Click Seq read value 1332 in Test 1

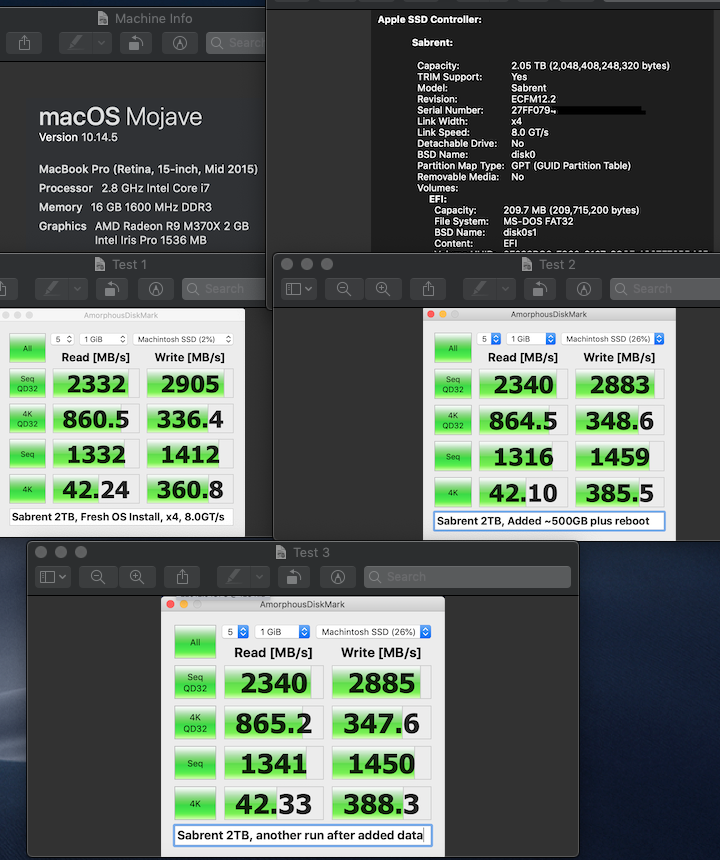96,454
